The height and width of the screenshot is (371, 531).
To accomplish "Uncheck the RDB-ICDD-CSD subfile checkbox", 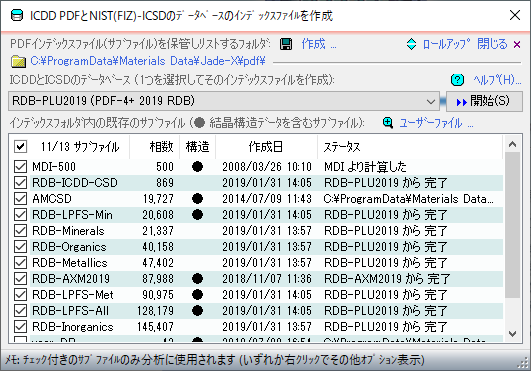I will [x=20, y=182].
